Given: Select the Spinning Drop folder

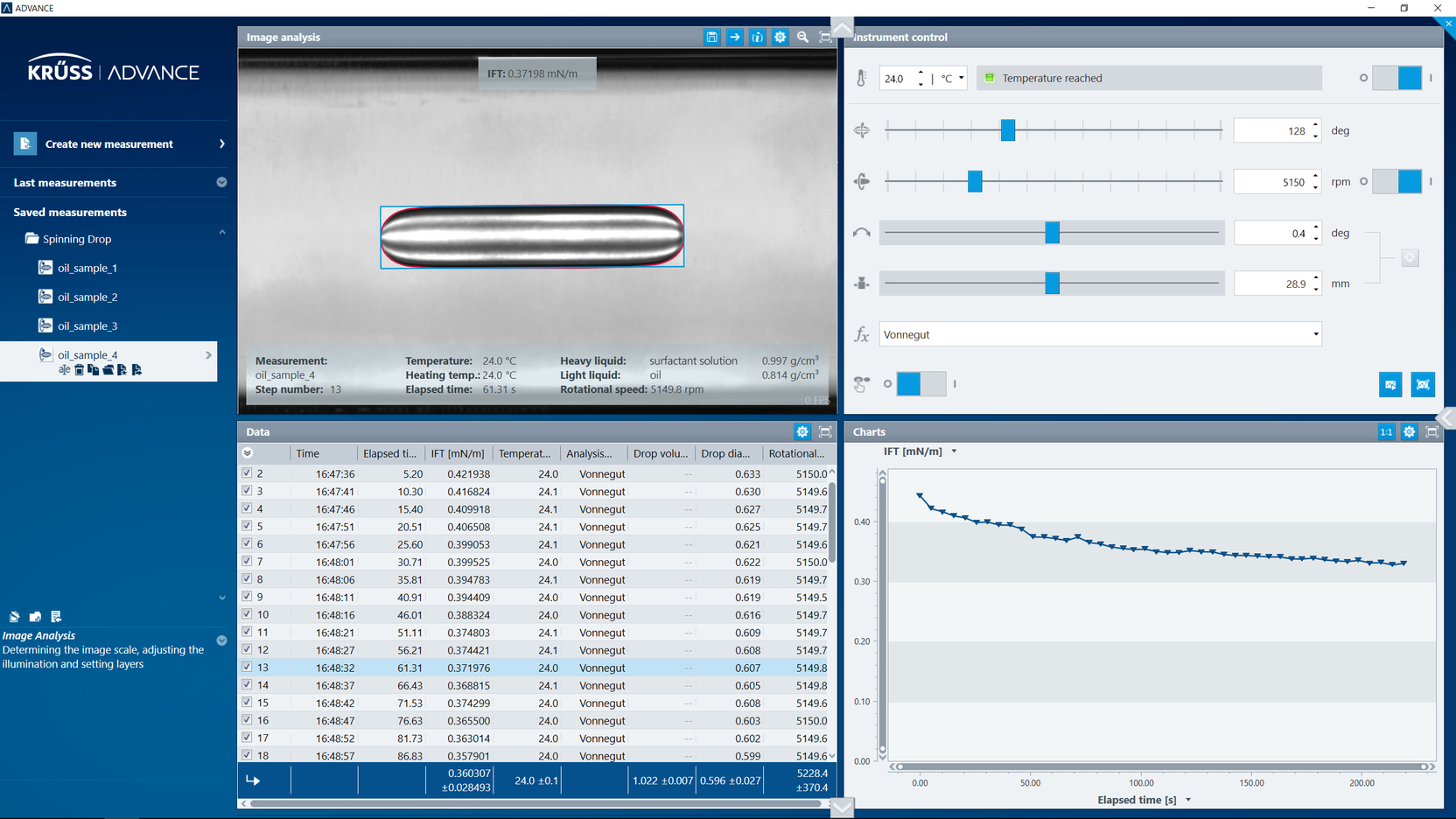Looking at the screenshot, I should [x=76, y=239].
